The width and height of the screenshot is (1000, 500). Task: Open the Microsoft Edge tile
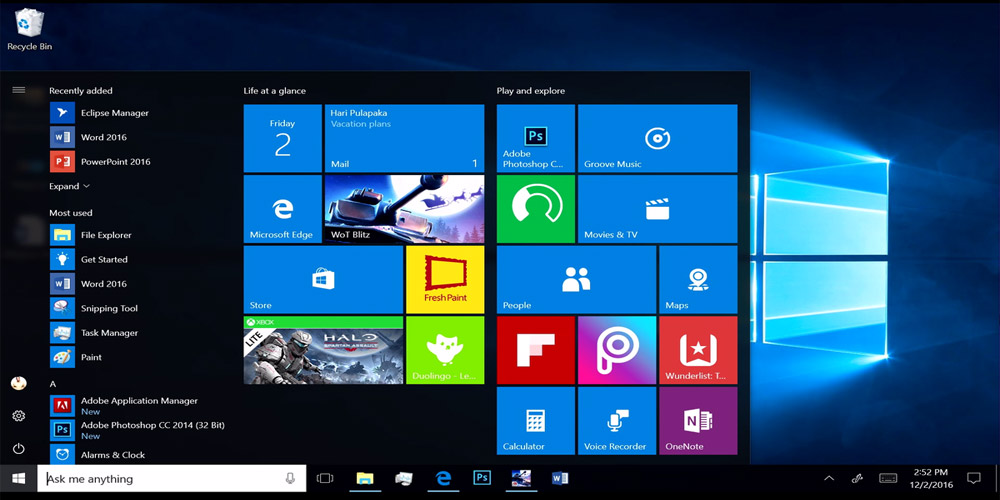click(x=283, y=209)
